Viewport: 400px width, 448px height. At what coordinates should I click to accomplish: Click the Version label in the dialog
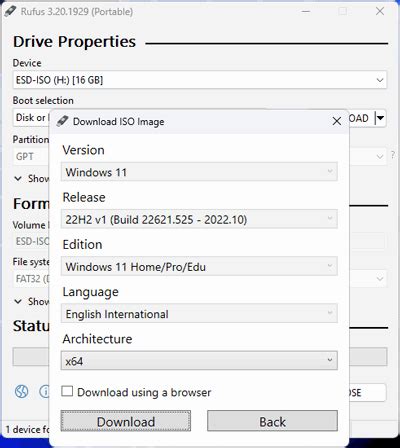click(x=83, y=150)
